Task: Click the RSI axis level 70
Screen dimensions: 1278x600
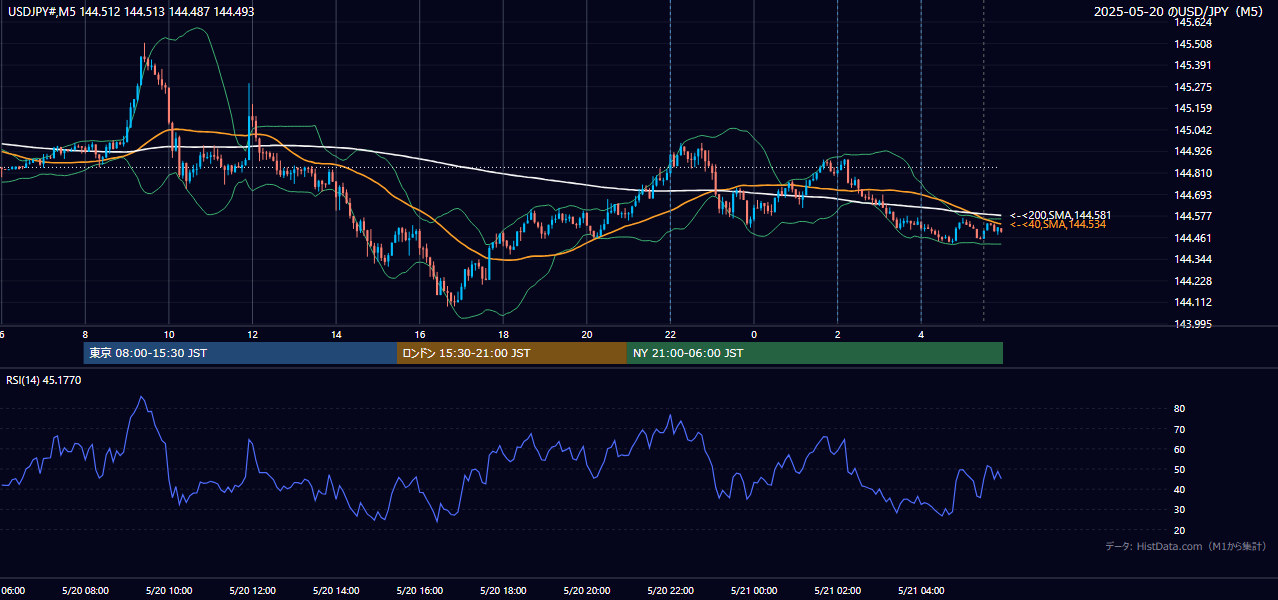Action: tap(1180, 429)
